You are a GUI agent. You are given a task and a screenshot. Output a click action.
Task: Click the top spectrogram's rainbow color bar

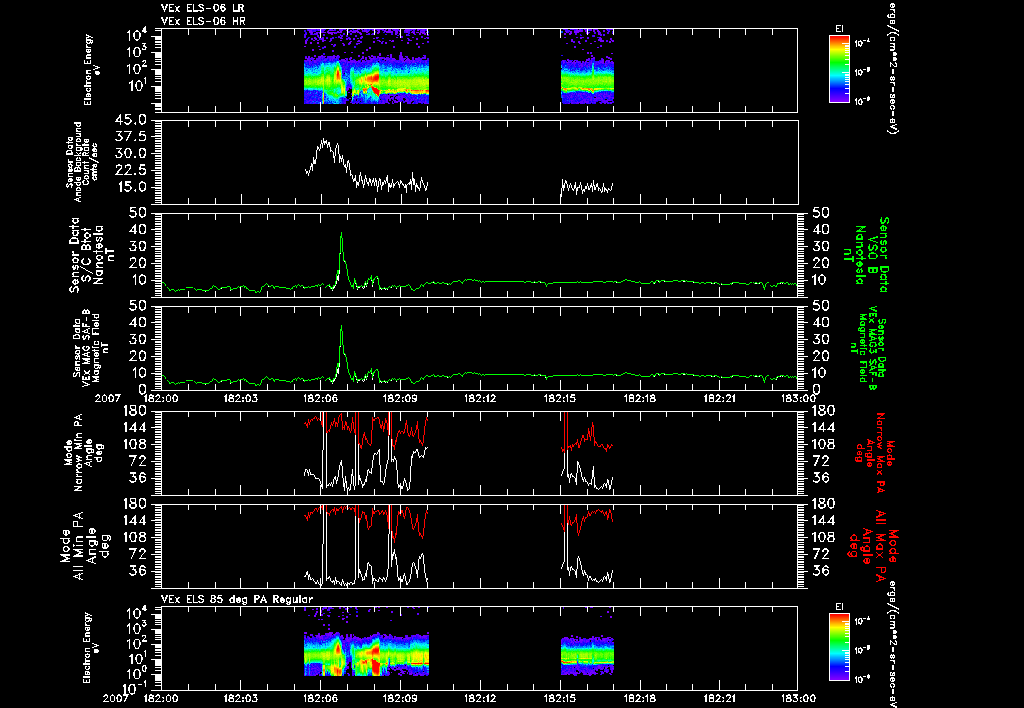(x=839, y=69)
